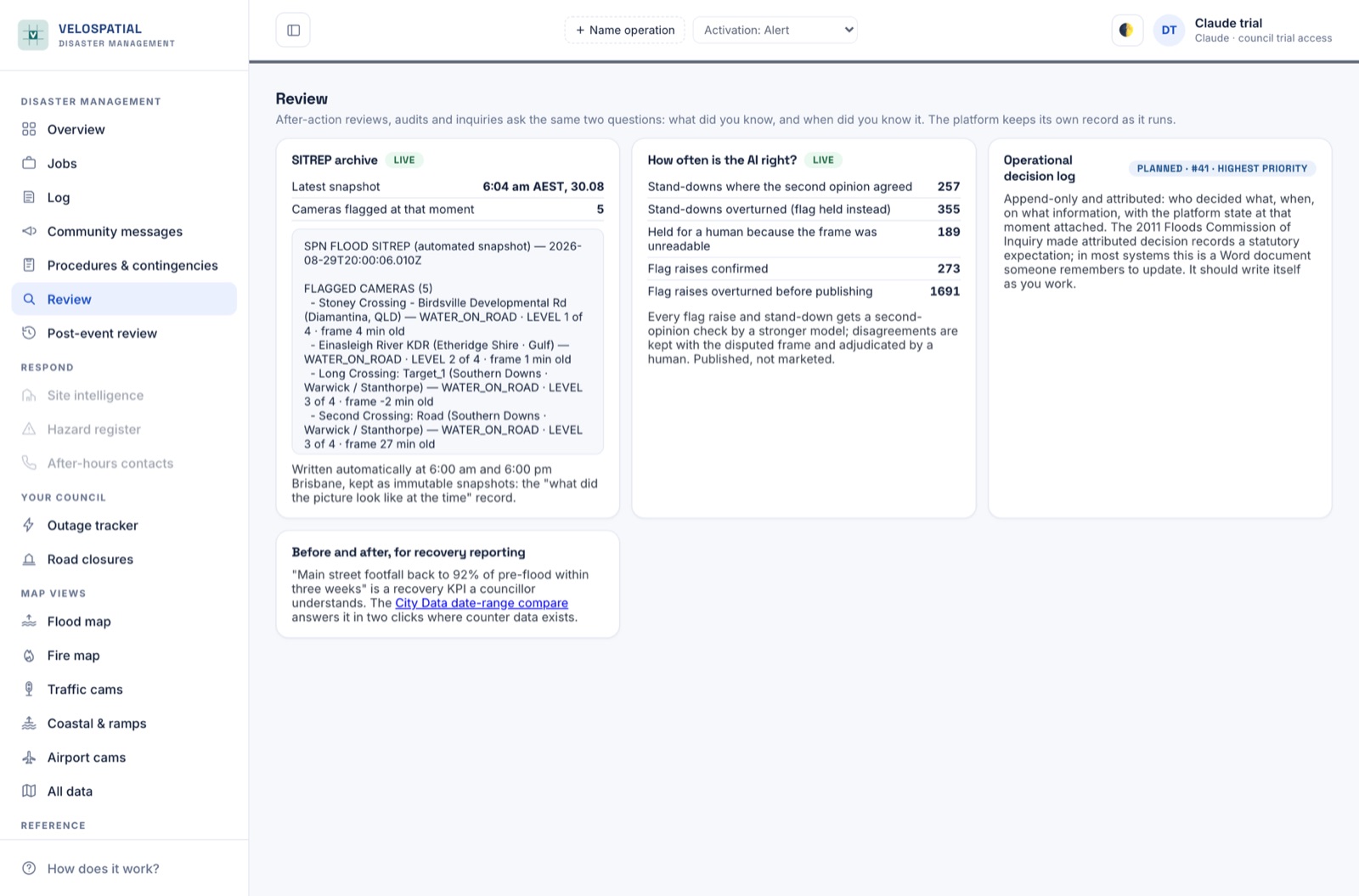
Task: Click the Traffic cams icon
Action: (29, 689)
